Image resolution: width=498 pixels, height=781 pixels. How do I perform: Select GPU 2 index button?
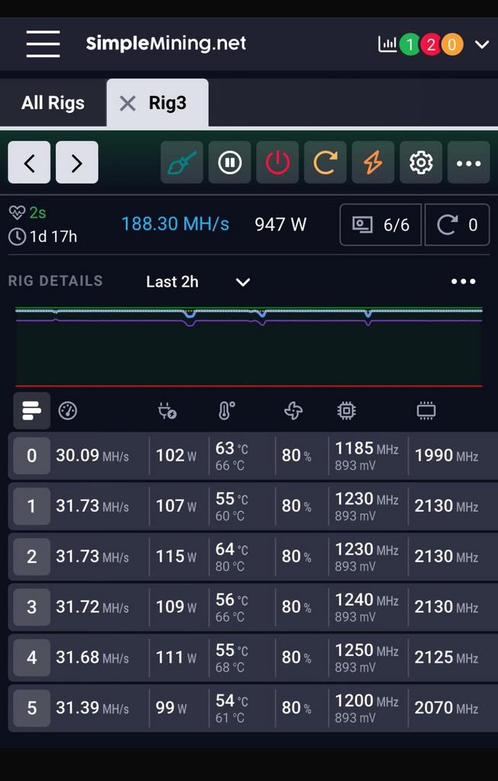click(31, 556)
